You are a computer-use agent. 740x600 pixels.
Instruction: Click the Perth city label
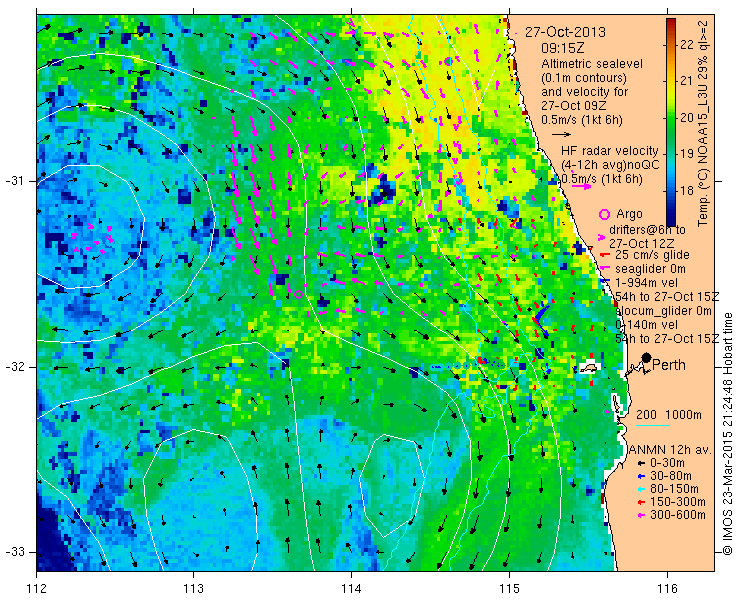[669, 365]
